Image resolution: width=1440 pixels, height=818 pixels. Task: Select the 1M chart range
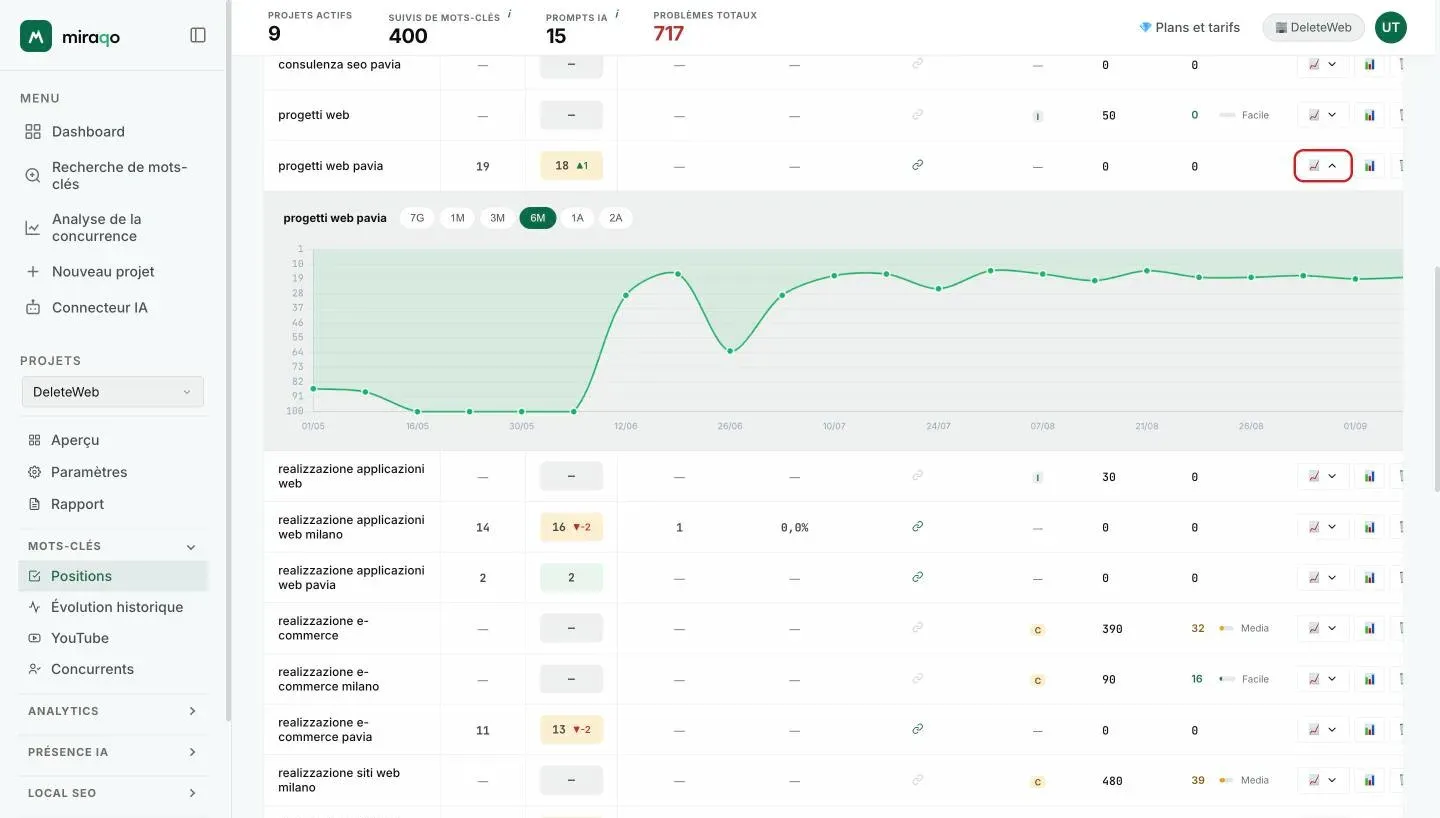(x=457, y=218)
